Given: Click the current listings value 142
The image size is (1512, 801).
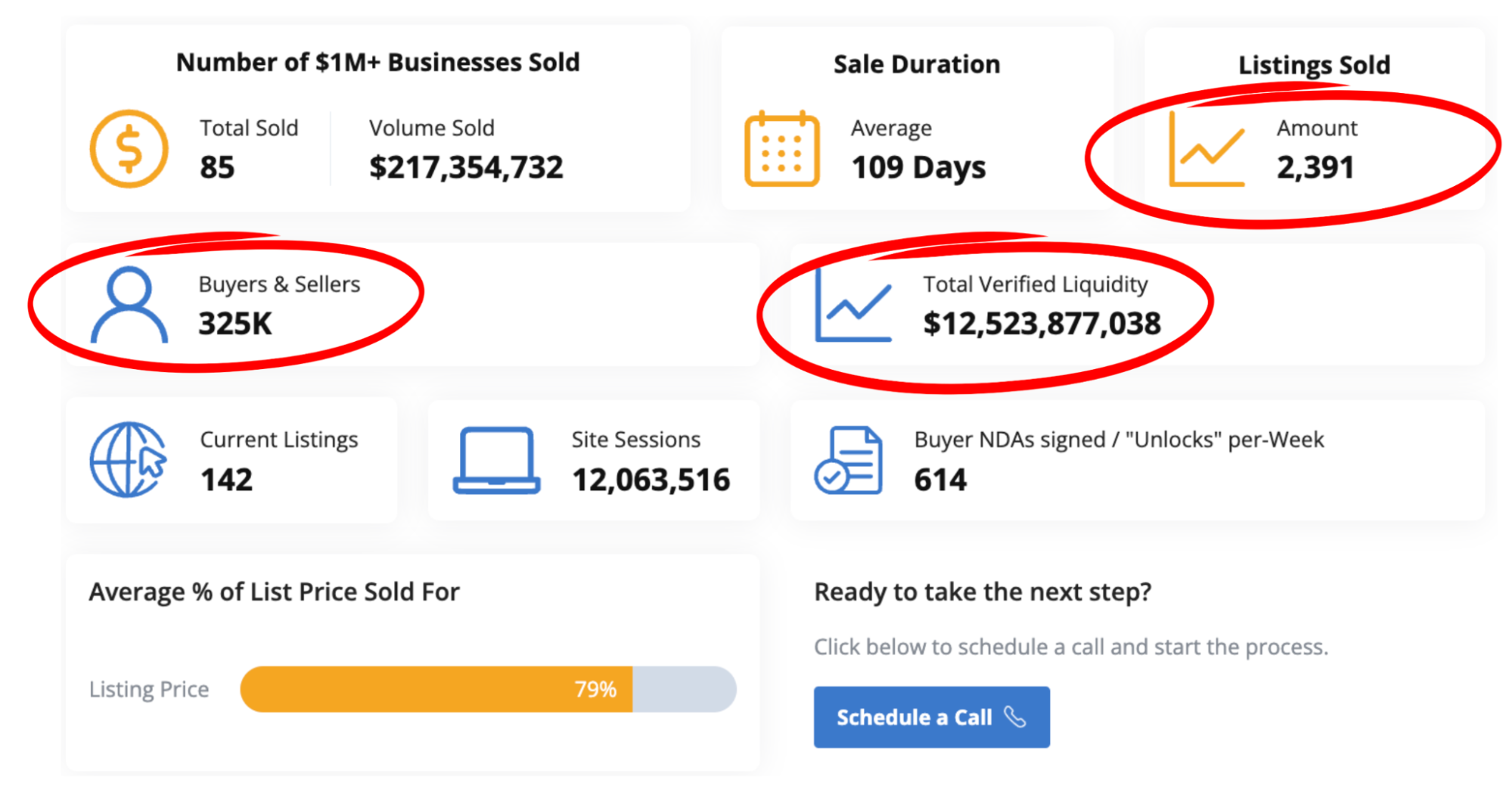Looking at the screenshot, I should click(226, 480).
